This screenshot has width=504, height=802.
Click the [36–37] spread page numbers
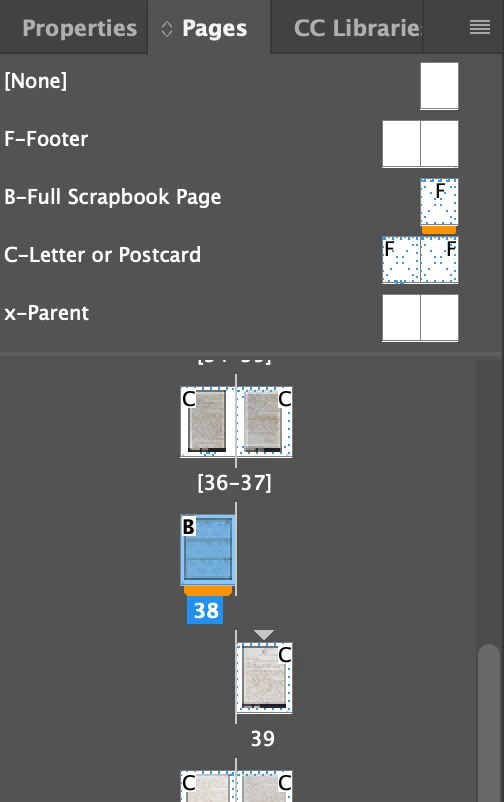(x=234, y=482)
